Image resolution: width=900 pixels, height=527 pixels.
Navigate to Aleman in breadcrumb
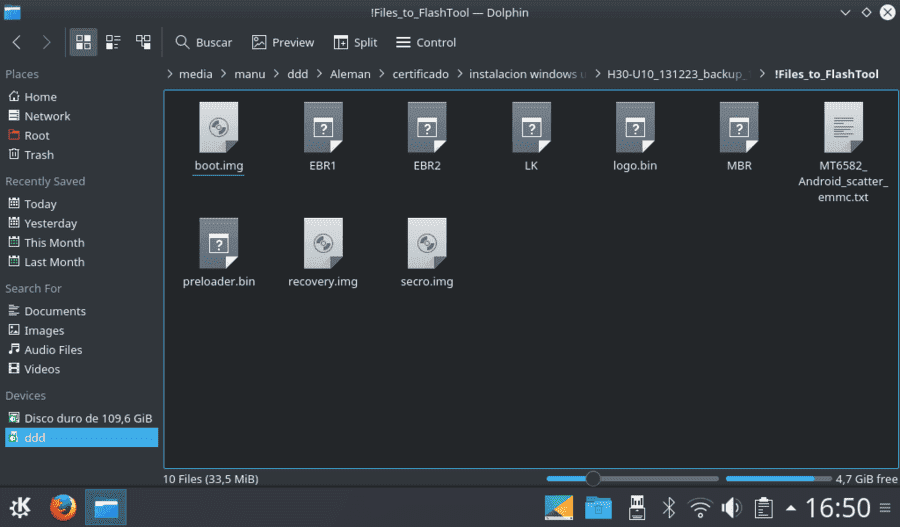coord(350,74)
